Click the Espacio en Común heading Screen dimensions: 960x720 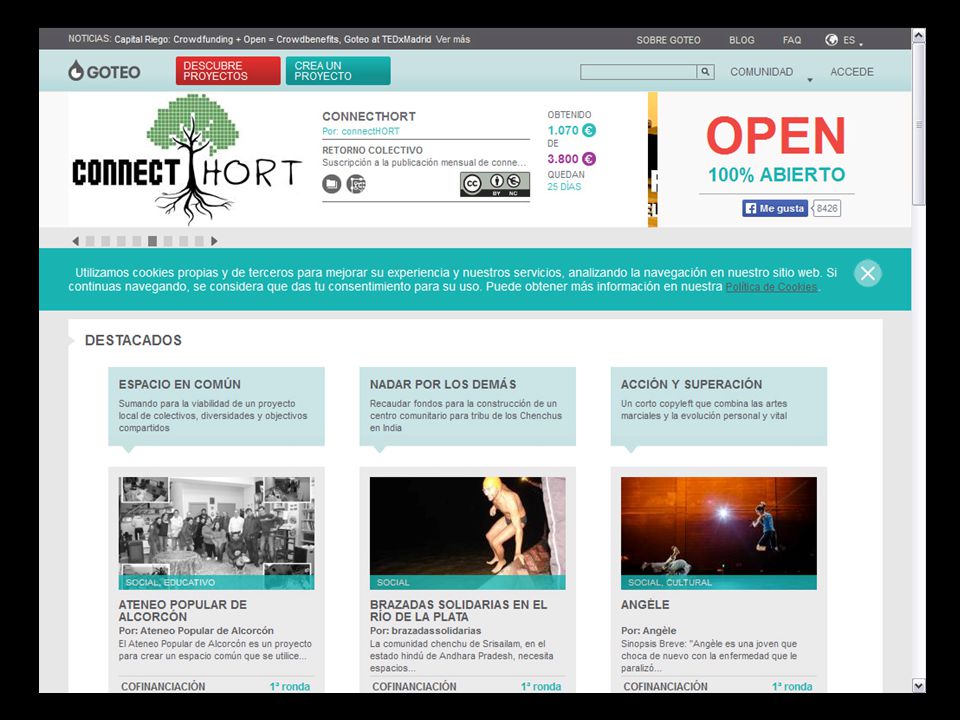179,384
